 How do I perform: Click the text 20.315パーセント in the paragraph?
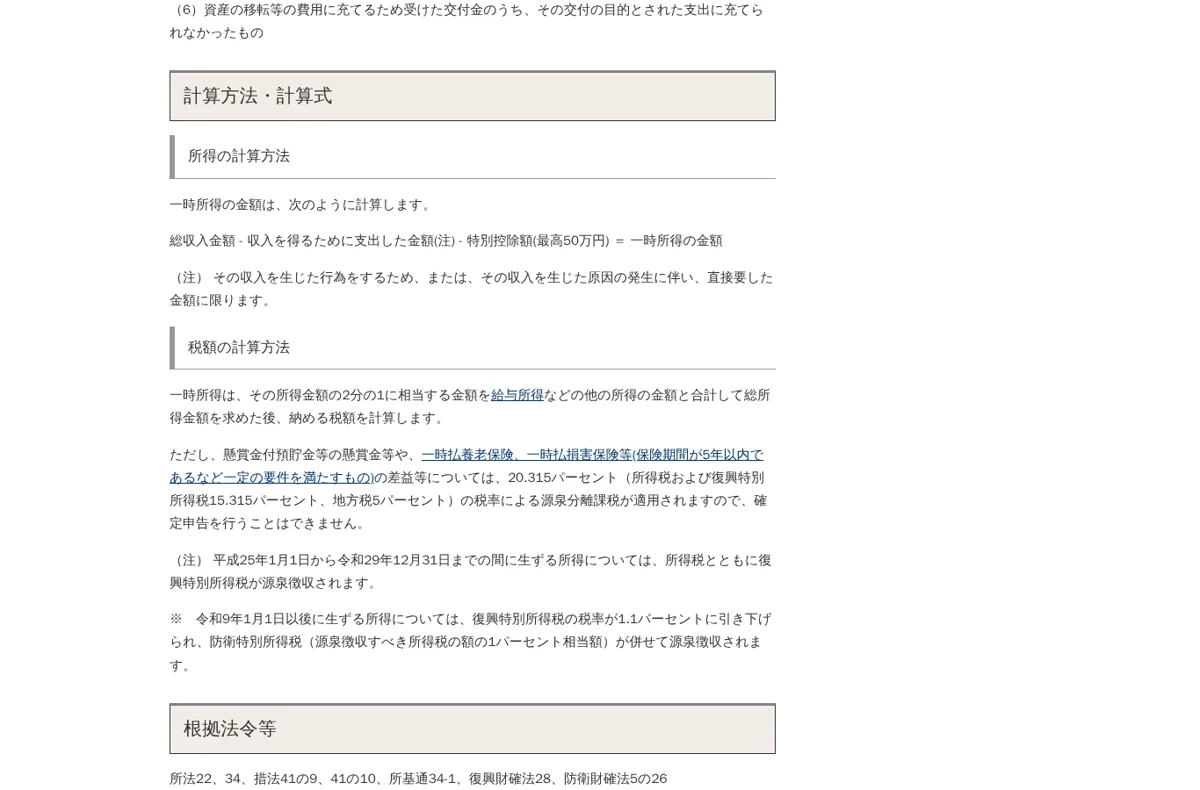563,478
